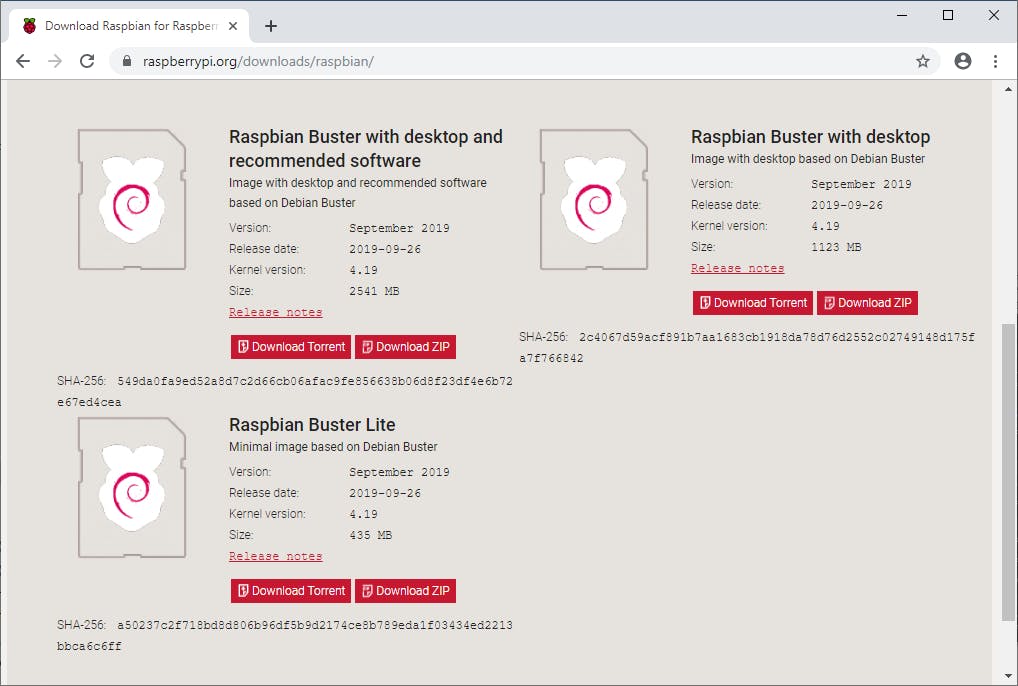Click the scrollbar up arrow
The image size is (1018, 686).
pos(1008,89)
